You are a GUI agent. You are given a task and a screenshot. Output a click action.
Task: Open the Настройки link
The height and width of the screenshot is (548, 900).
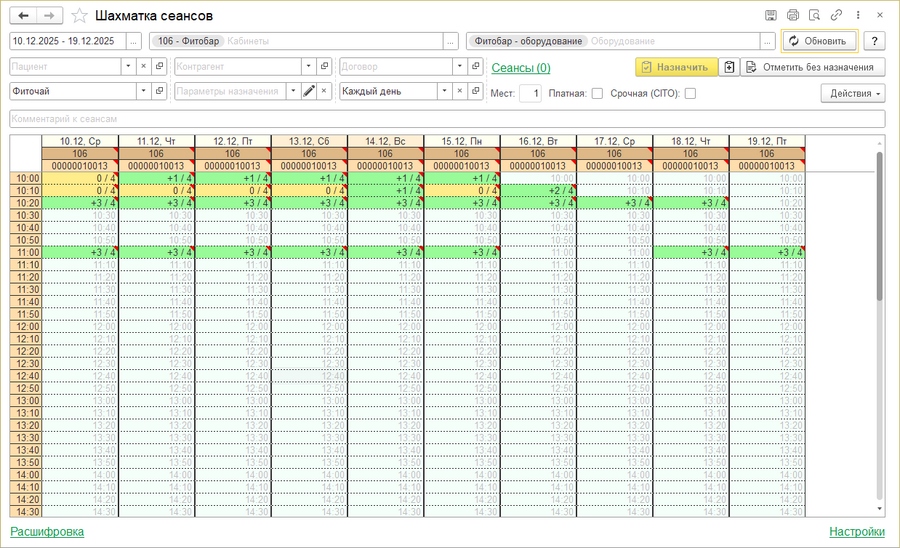click(857, 532)
